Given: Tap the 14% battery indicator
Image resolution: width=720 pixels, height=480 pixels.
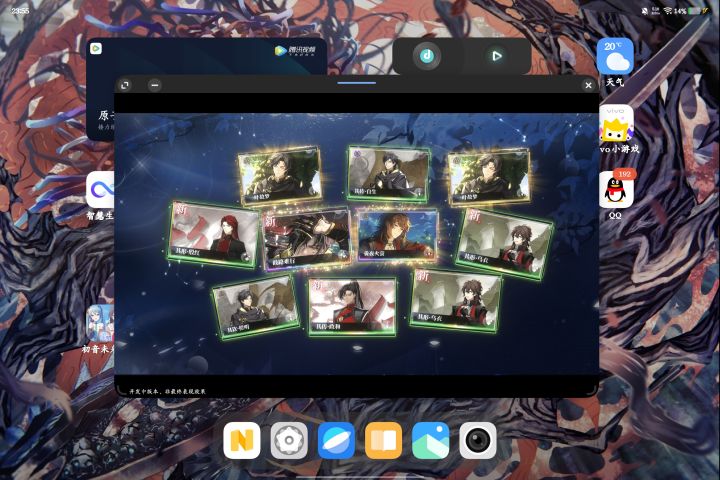Looking at the screenshot, I should click(689, 11).
